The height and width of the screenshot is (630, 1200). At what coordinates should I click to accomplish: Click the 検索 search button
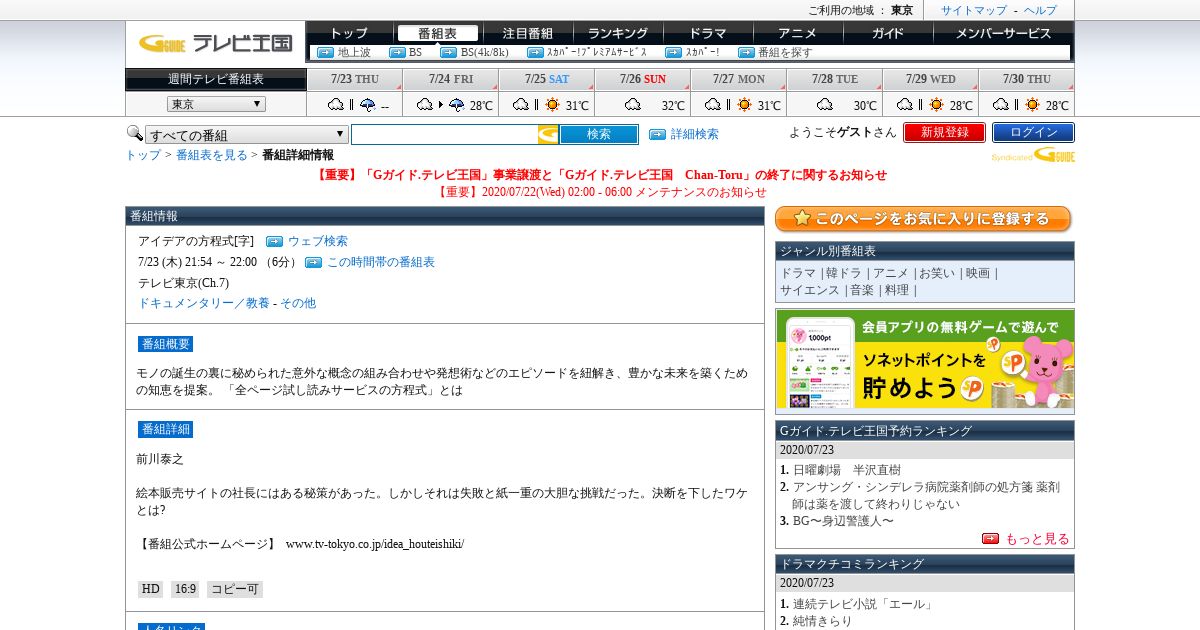point(599,134)
